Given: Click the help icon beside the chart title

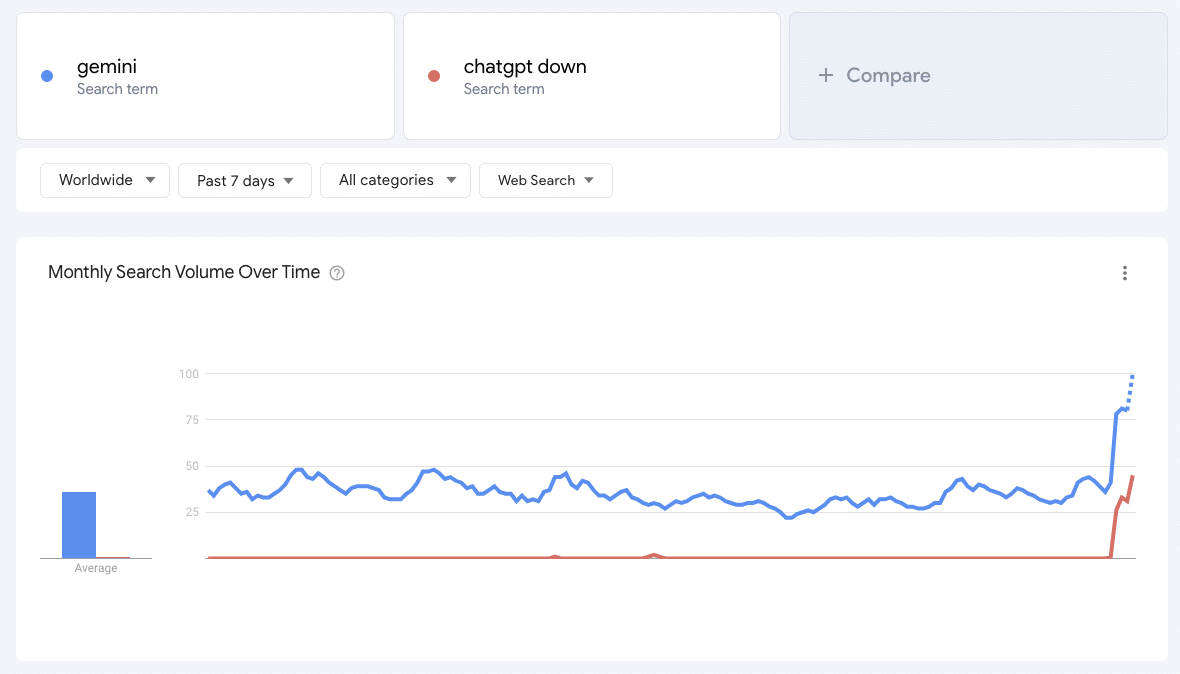Looking at the screenshot, I should pos(337,273).
